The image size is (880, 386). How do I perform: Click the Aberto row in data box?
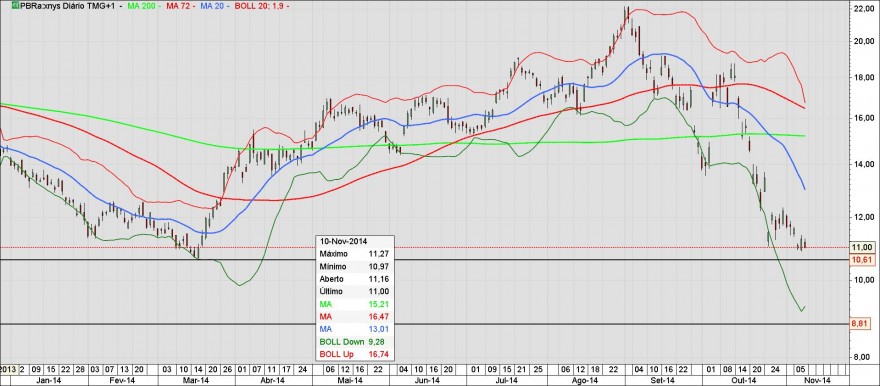pyautogui.click(x=355, y=278)
